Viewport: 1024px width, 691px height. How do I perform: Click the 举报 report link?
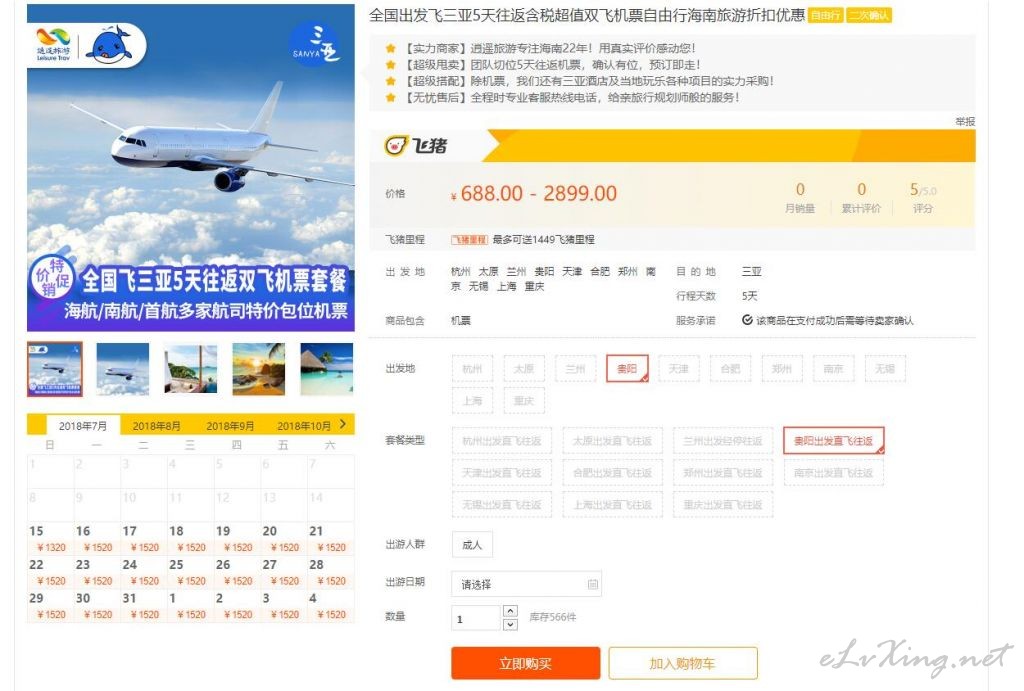click(965, 121)
